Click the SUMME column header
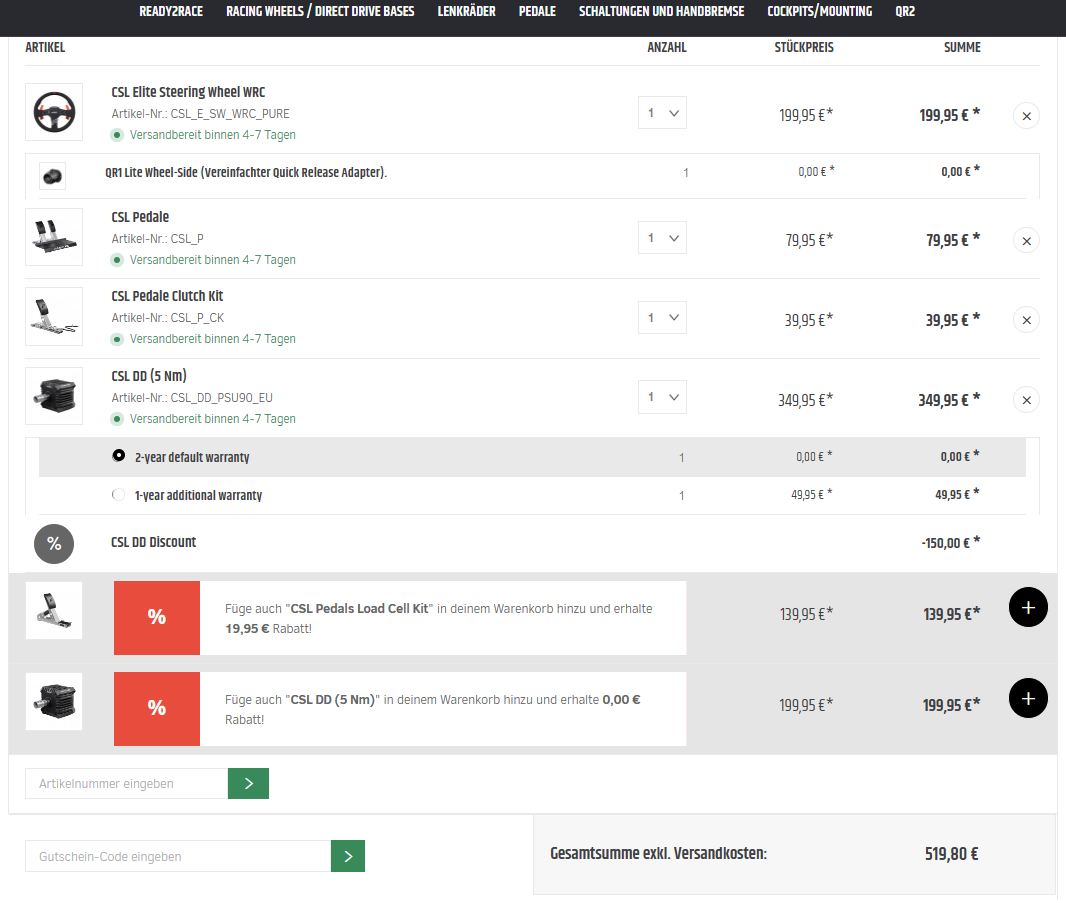Screen dimensions: 1066x903 coord(962,48)
